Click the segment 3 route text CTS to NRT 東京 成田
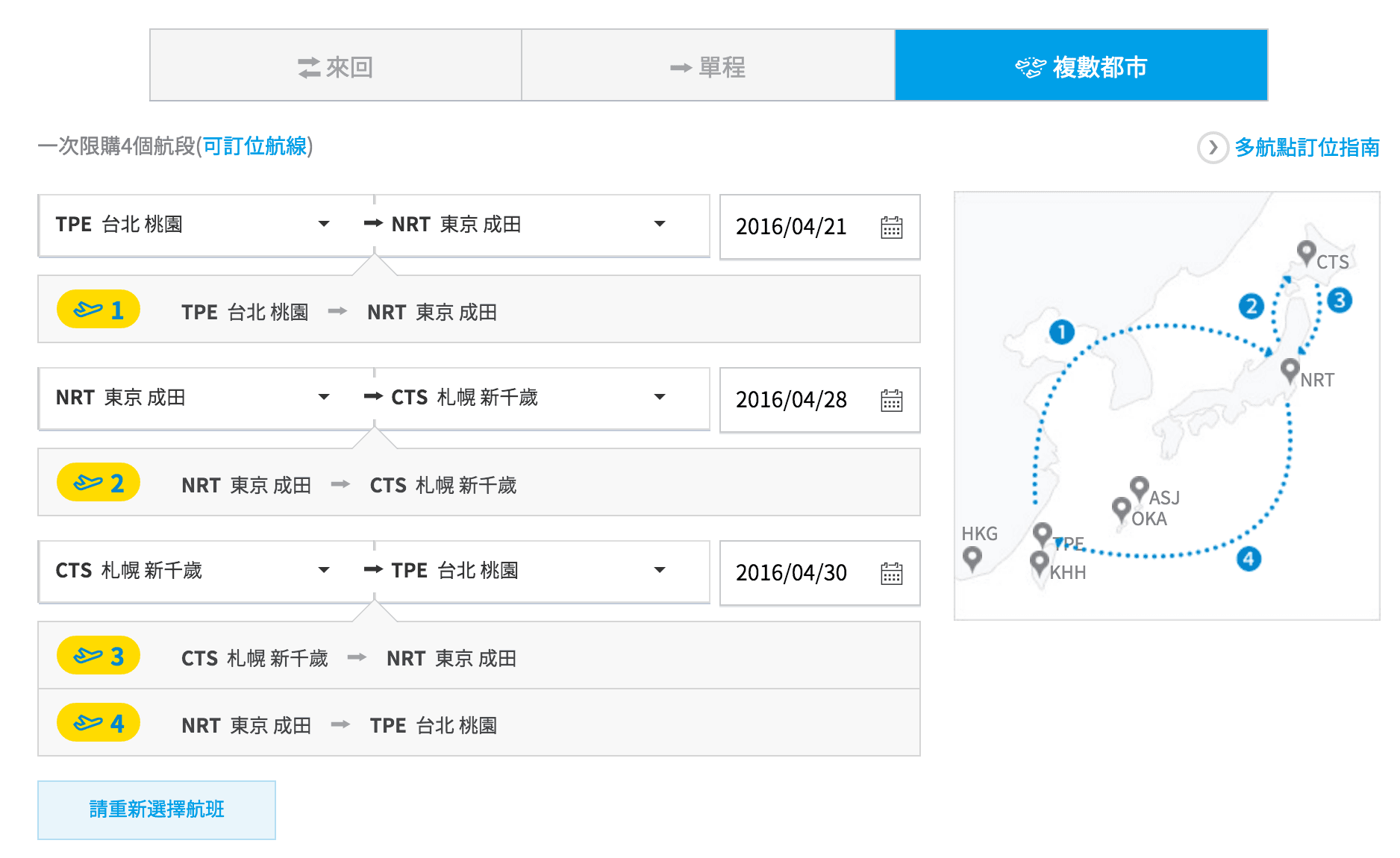1400x858 pixels. 349,658
